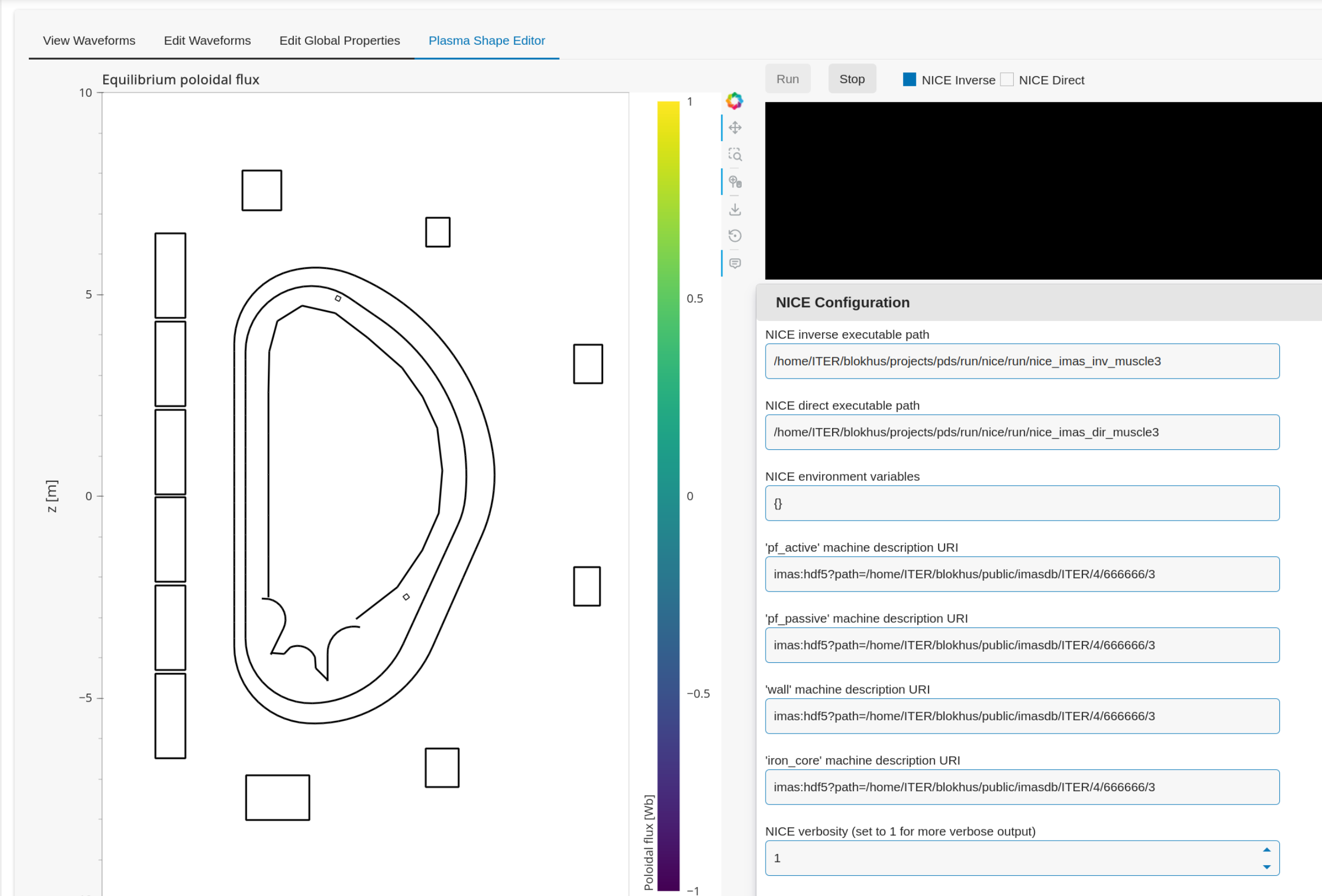Decrease NICE verbosity with down arrow
The image size is (1322, 896).
tap(1266, 867)
